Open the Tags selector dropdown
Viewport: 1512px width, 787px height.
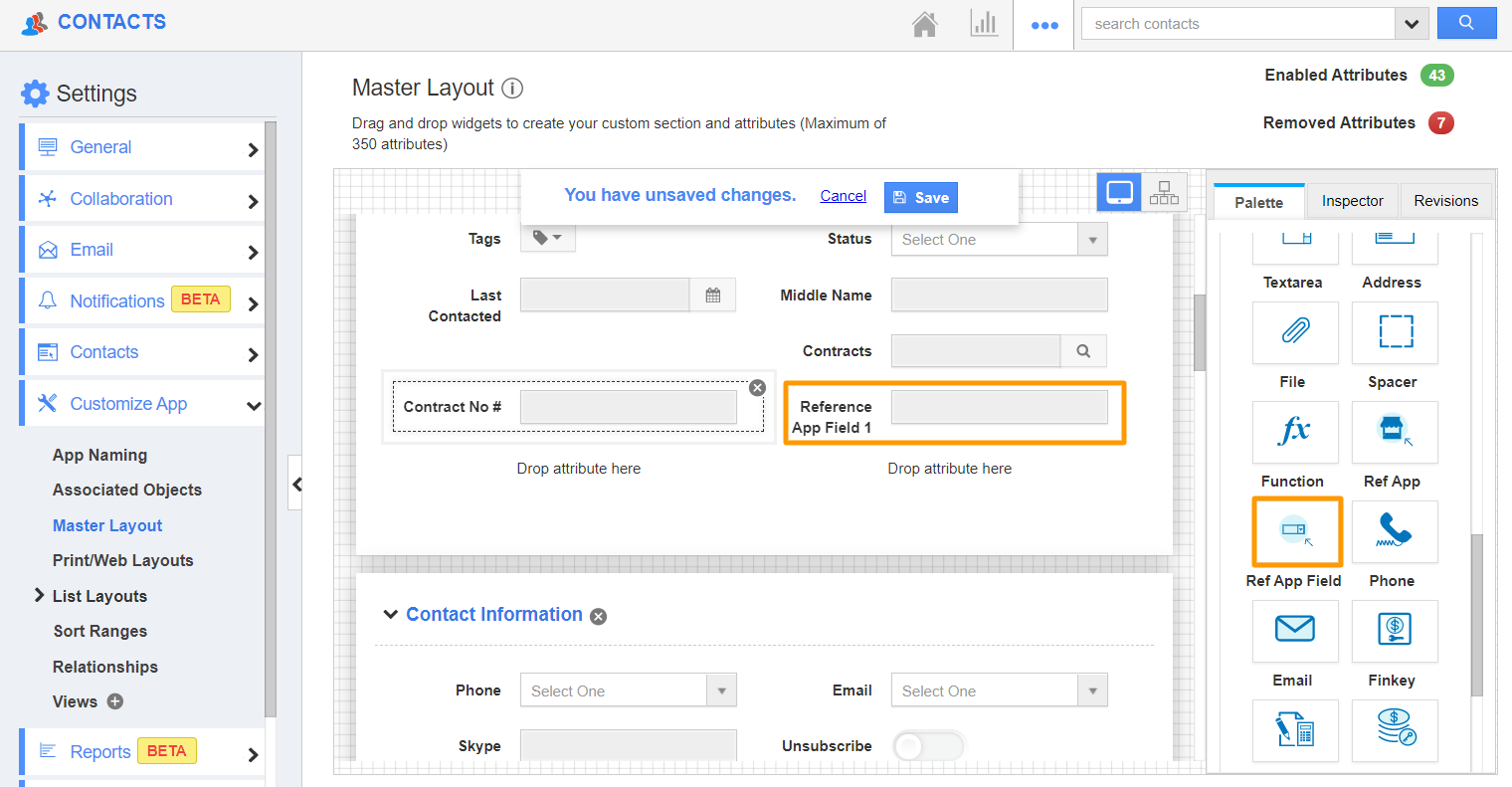[x=547, y=238]
